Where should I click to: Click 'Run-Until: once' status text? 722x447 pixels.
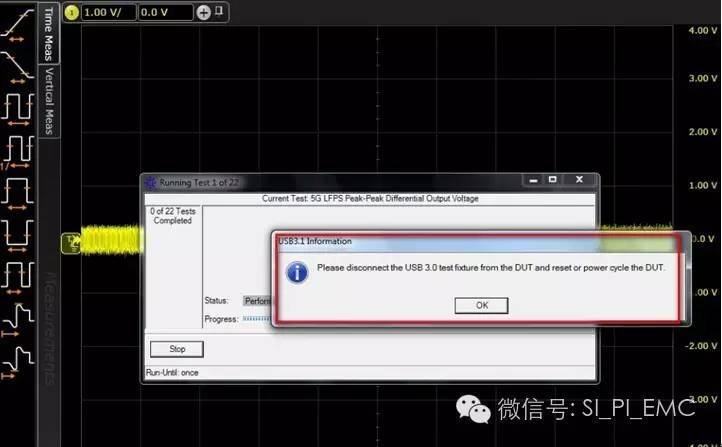pyautogui.click(x=172, y=372)
